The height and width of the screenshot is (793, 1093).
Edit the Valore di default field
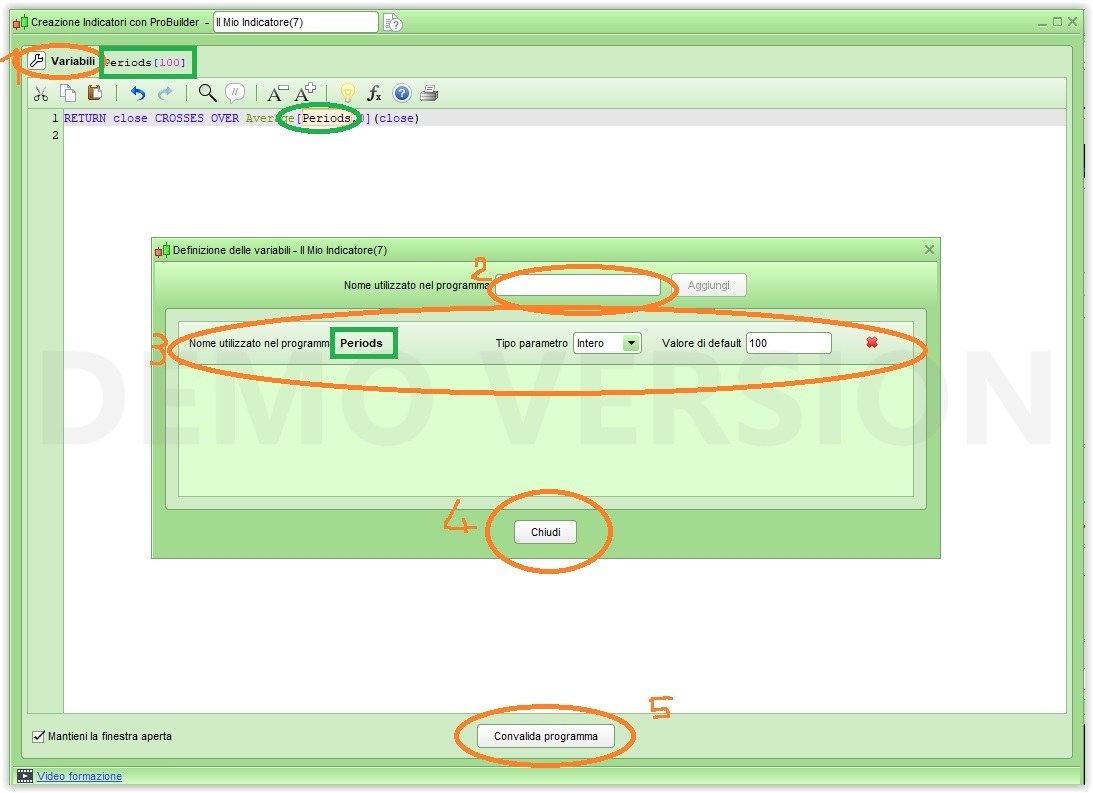(788, 343)
